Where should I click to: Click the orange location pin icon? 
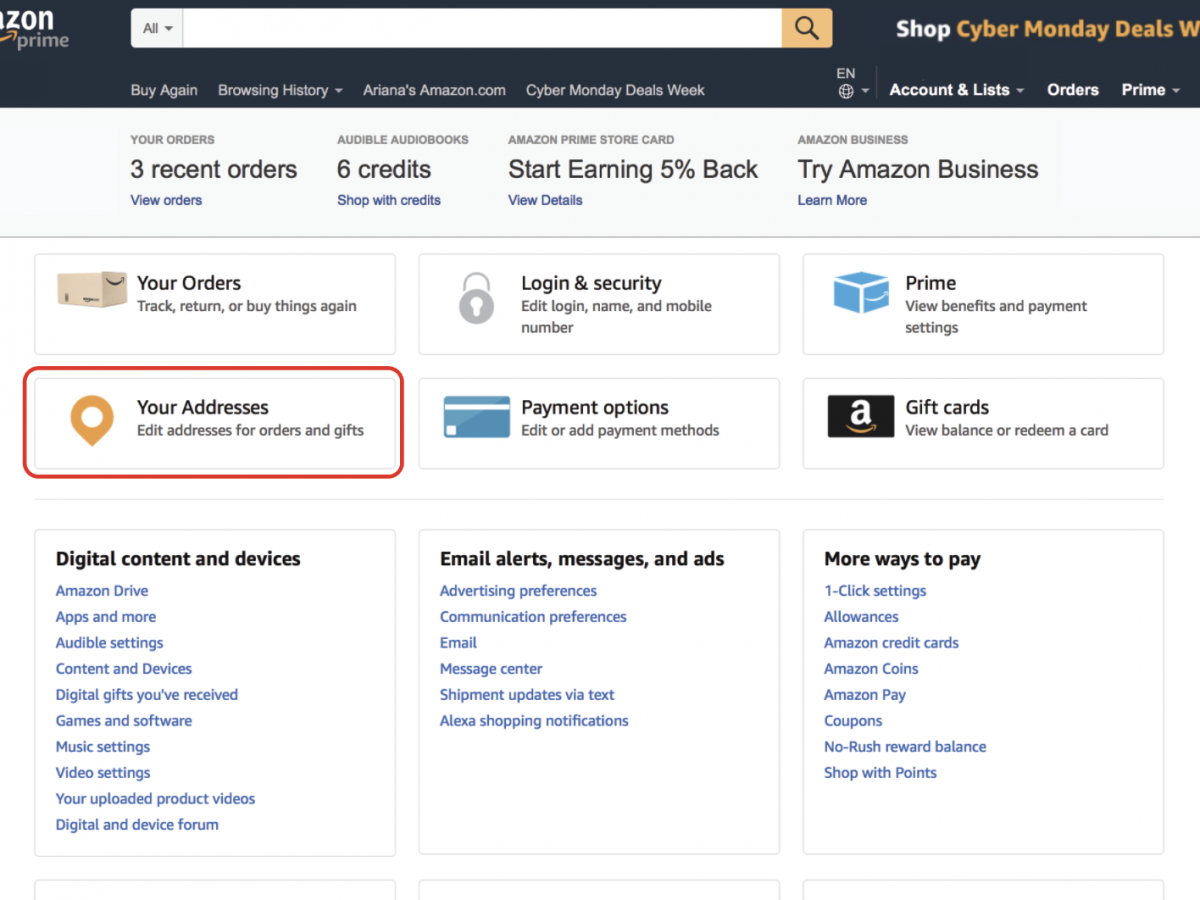pos(91,420)
